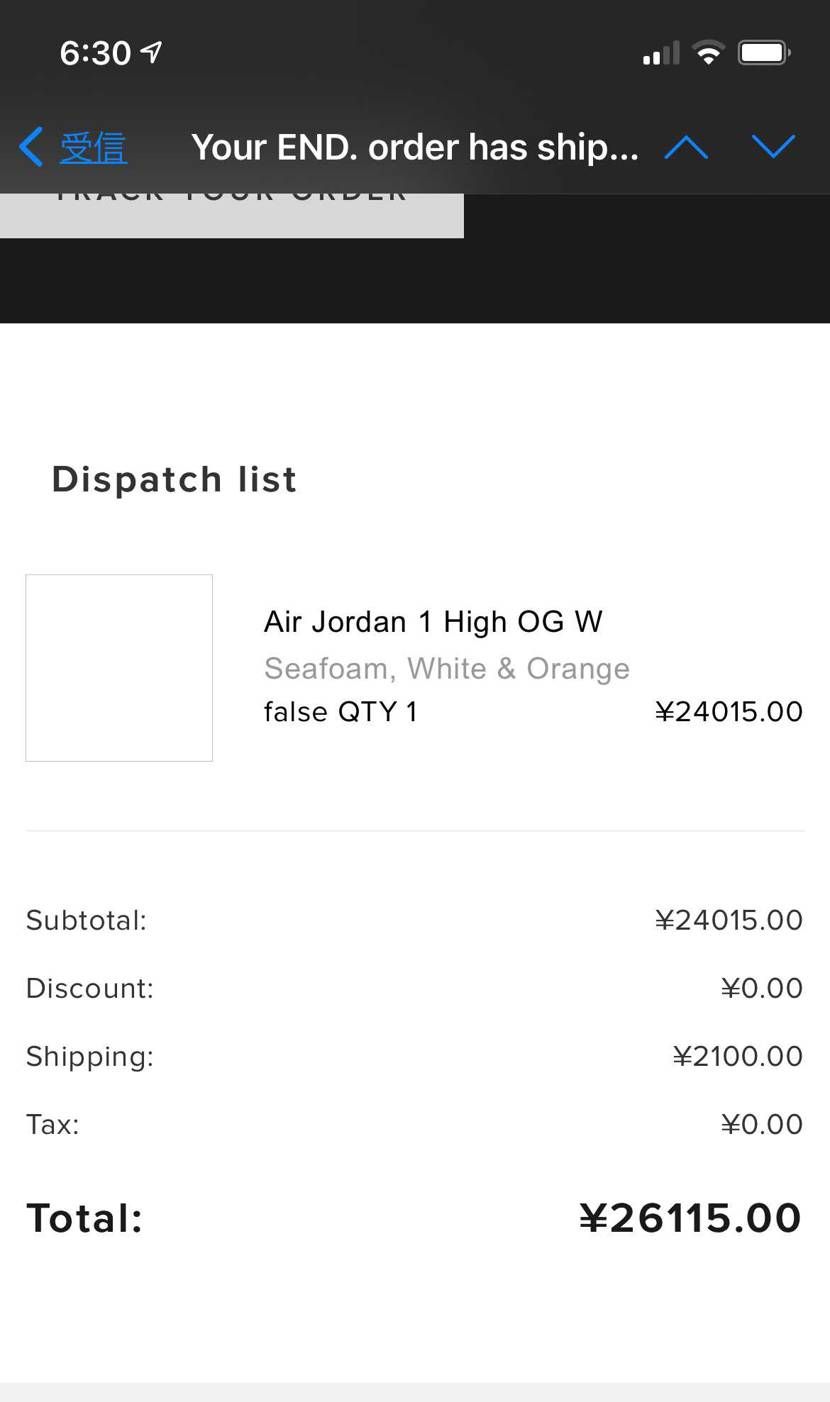Tap the Subtotal label
830x1402 pixels.
(x=86, y=920)
